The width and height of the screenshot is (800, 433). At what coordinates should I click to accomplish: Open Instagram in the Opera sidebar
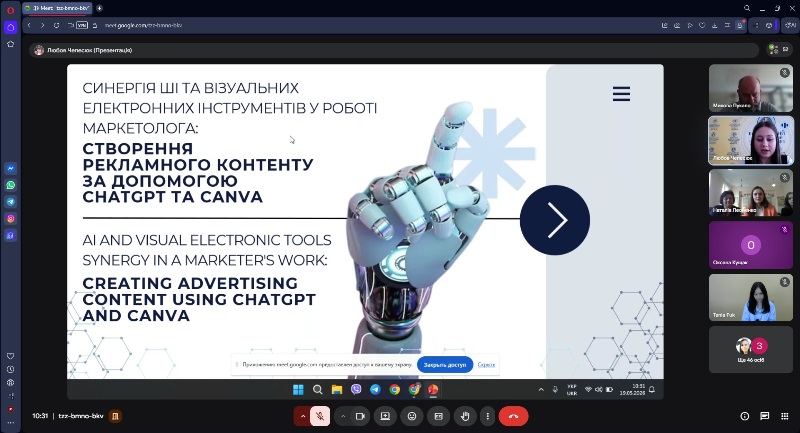(10, 219)
